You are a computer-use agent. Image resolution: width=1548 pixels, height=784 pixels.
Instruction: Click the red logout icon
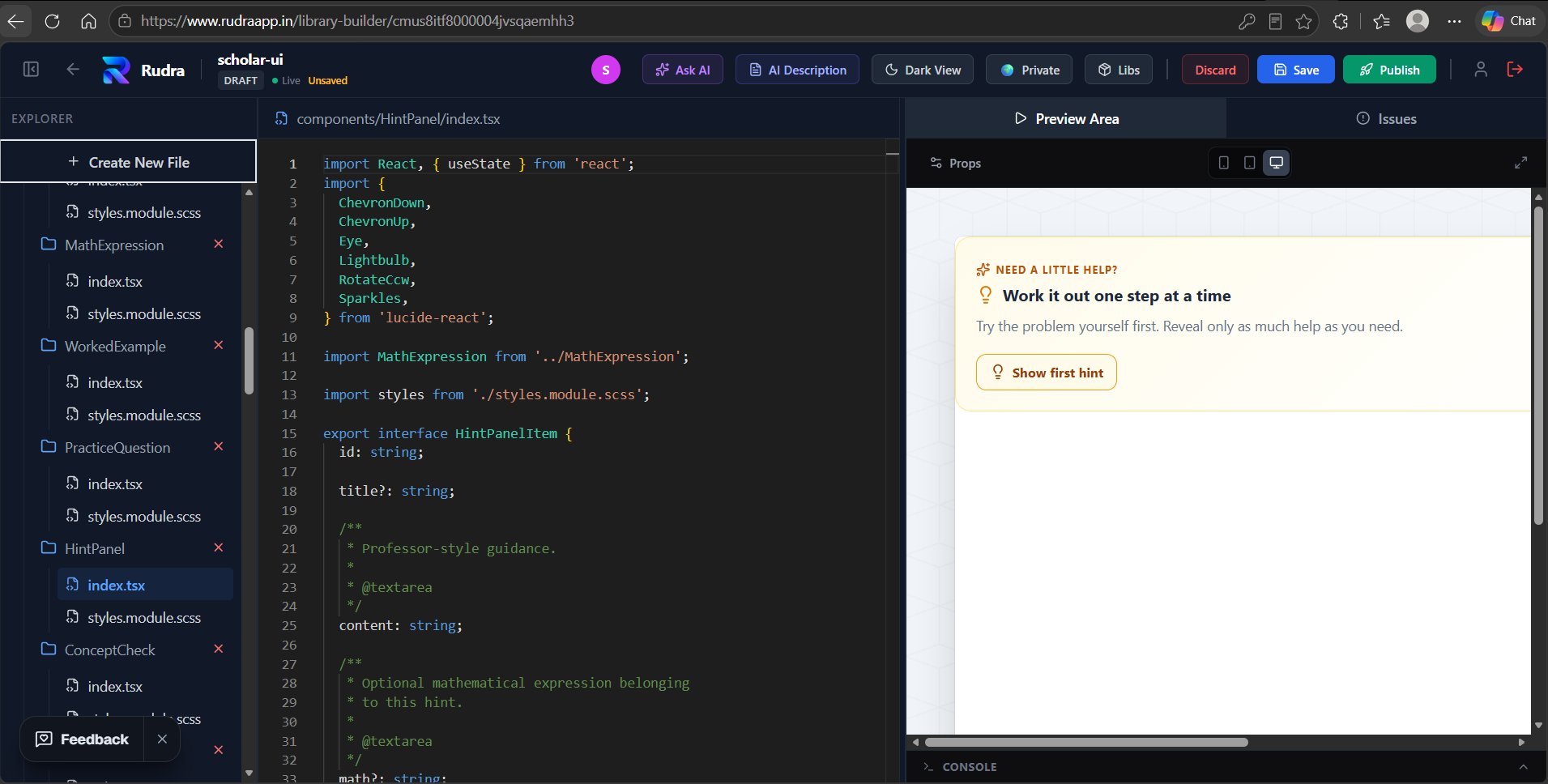[1515, 70]
